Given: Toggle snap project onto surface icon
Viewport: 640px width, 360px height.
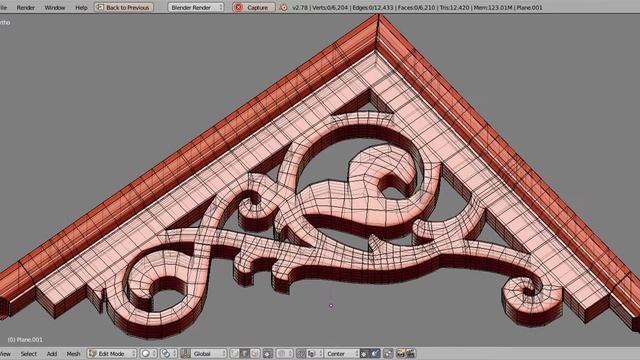Looking at the screenshot, I should 375,353.
